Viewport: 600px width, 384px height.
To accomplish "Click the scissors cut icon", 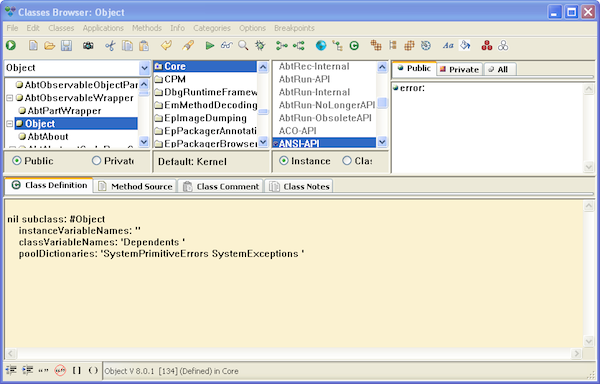I will pos(110,46).
